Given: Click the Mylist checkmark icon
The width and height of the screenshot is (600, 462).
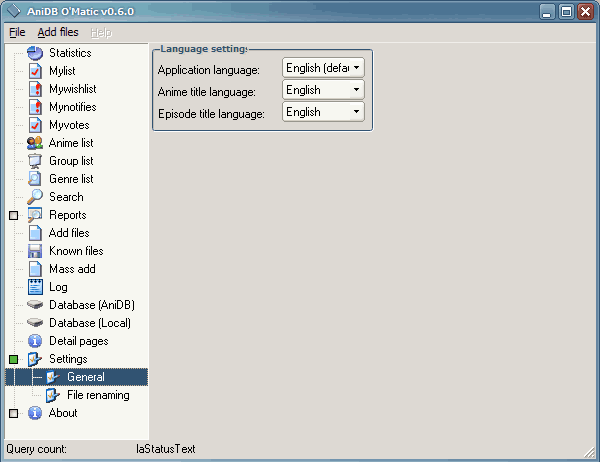Looking at the screenshot, I should coord(35,71).
